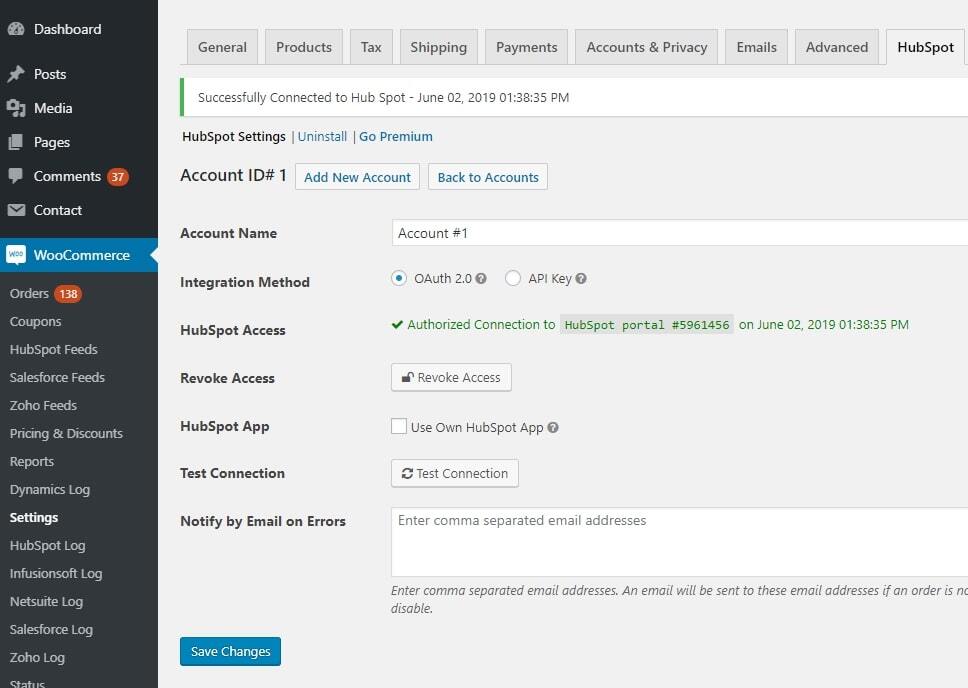Viewport: 968px width, 688px height.
Task: Open Coupons under WooCommerce
Action: pos(36,322)
